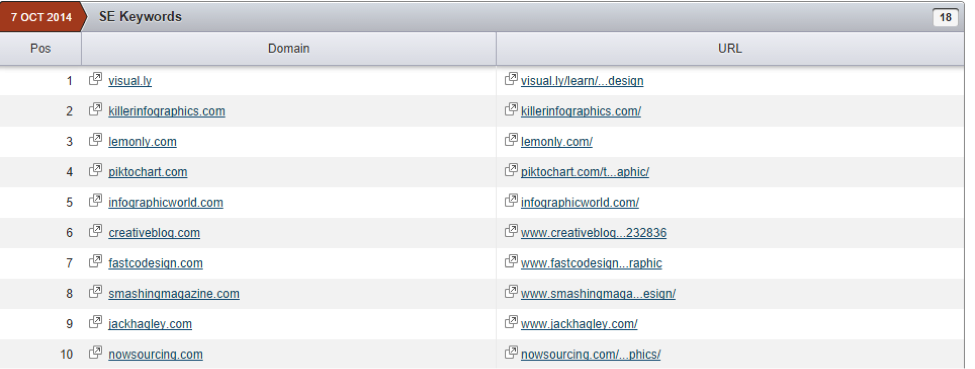Click external-link icon beside visual.ly domain
This screenshot has height=369, width=975.
coord(95,79)
